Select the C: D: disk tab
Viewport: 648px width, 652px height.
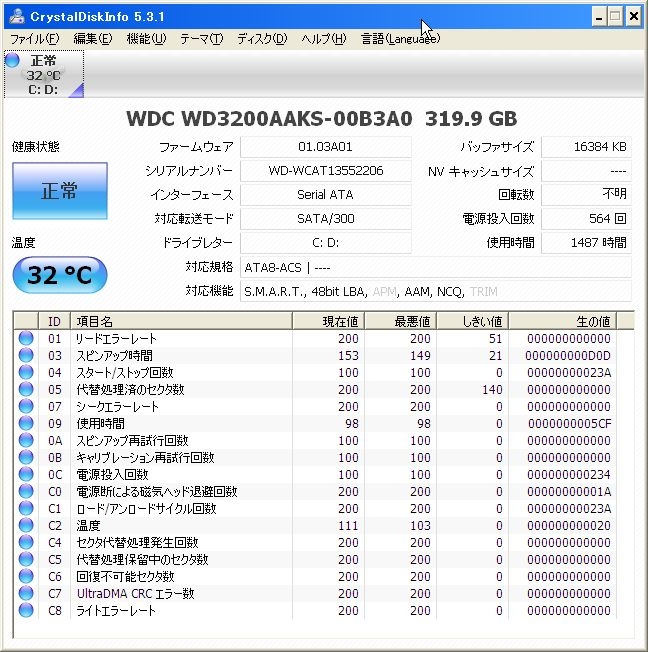click(x=44, y=74)
